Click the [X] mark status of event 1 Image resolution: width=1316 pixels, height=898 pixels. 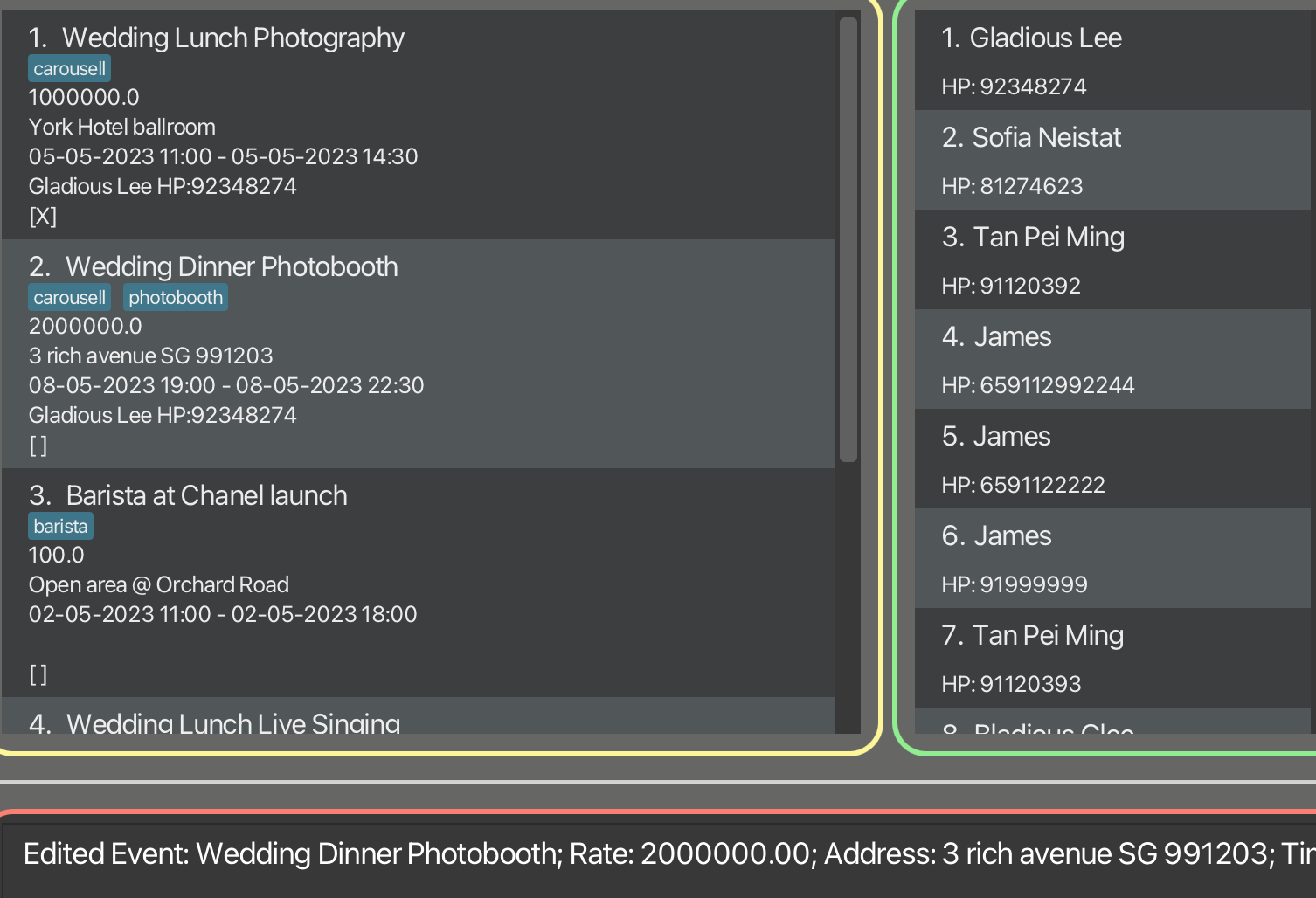[x=43, y=216]
